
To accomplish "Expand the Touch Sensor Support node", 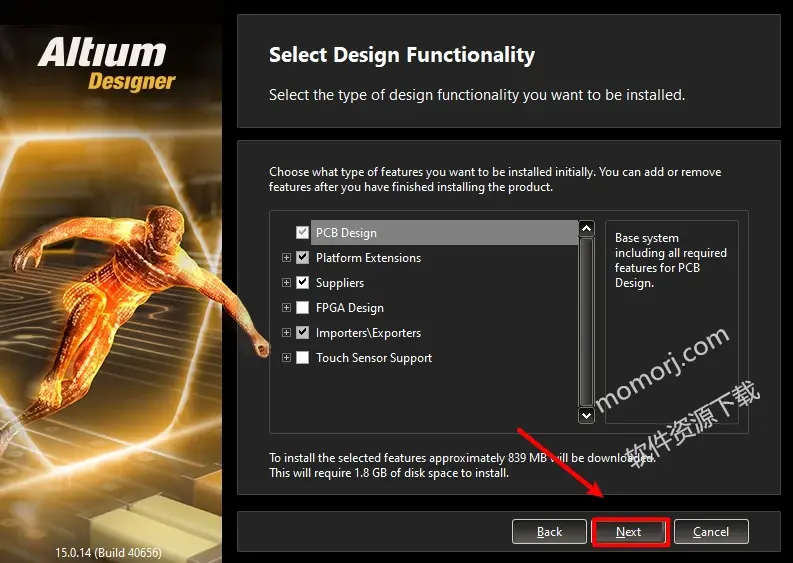I will click(x=286, y=358).
